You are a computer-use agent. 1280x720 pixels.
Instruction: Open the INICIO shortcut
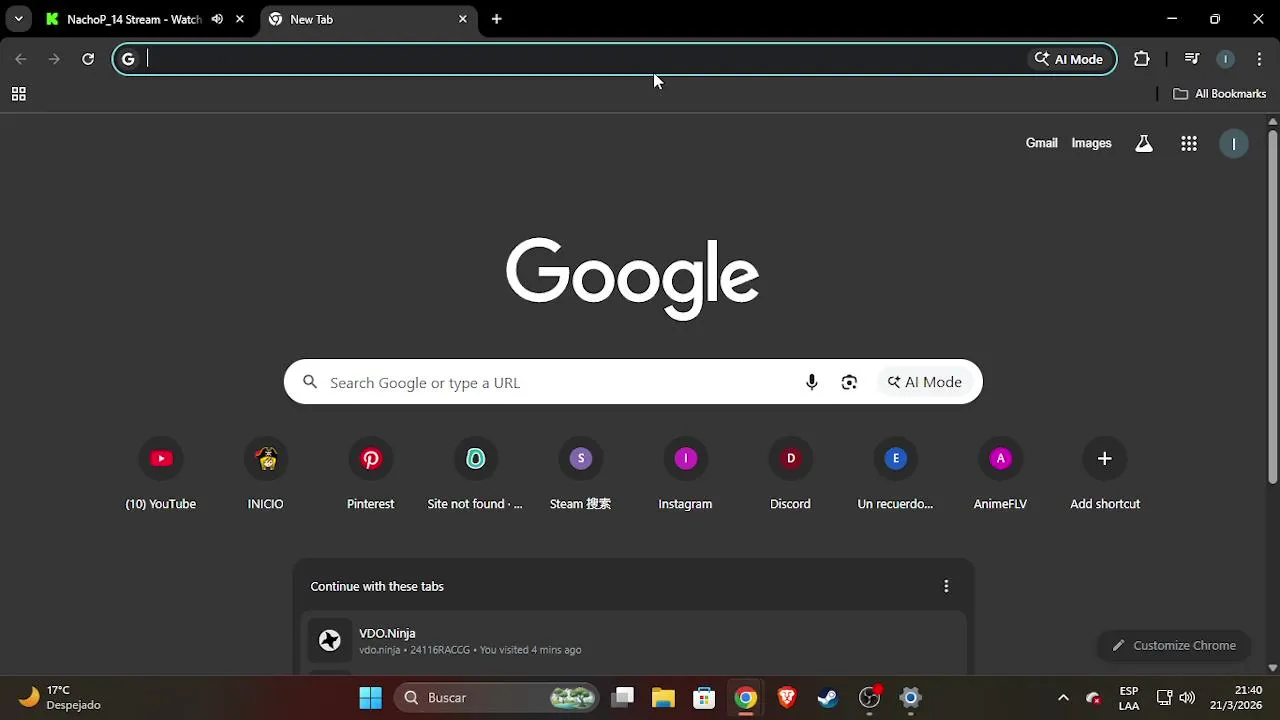click(x=266, y=473)
